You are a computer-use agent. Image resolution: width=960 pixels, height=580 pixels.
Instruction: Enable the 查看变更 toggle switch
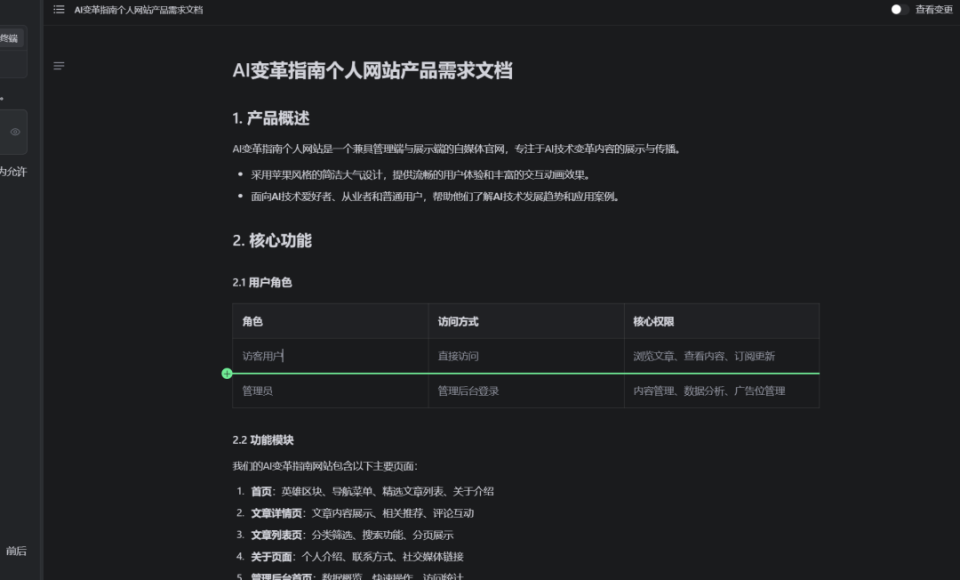pyautogui.click(x=898, y=9)
